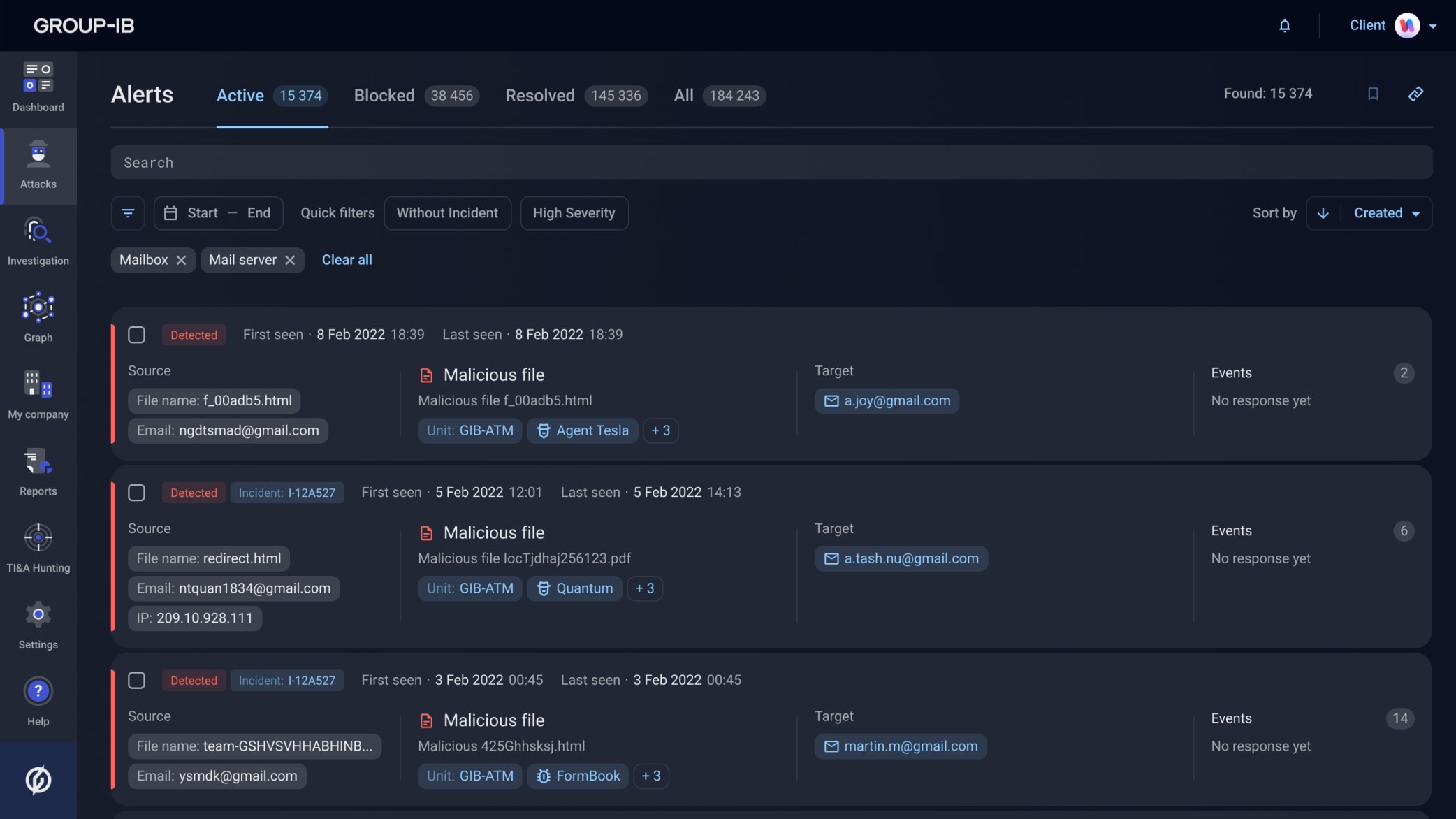This screenshot has height=819, width=1456.
Task: Open the Created sort-by dropdown
Action: 1386,213
